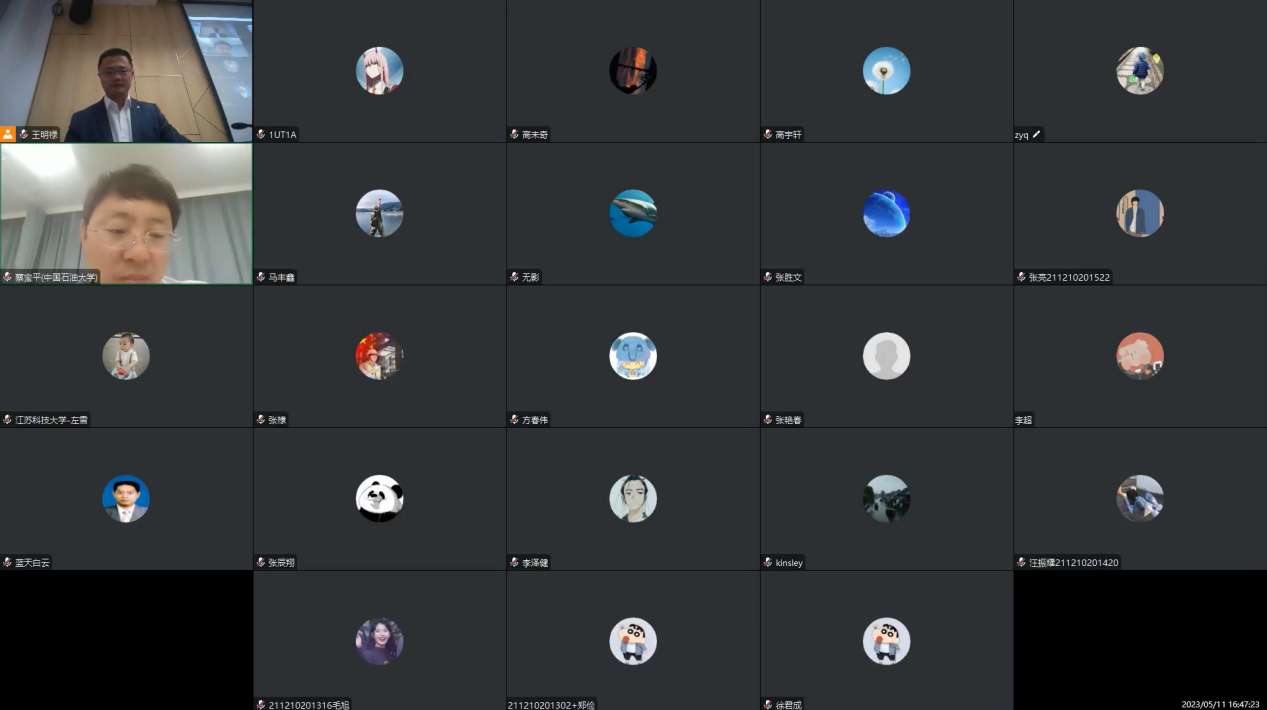The image size is (1267, 710).
Task: Select the participant tile named 211210201302+郑徐
Action: click(x=633, y=641)
